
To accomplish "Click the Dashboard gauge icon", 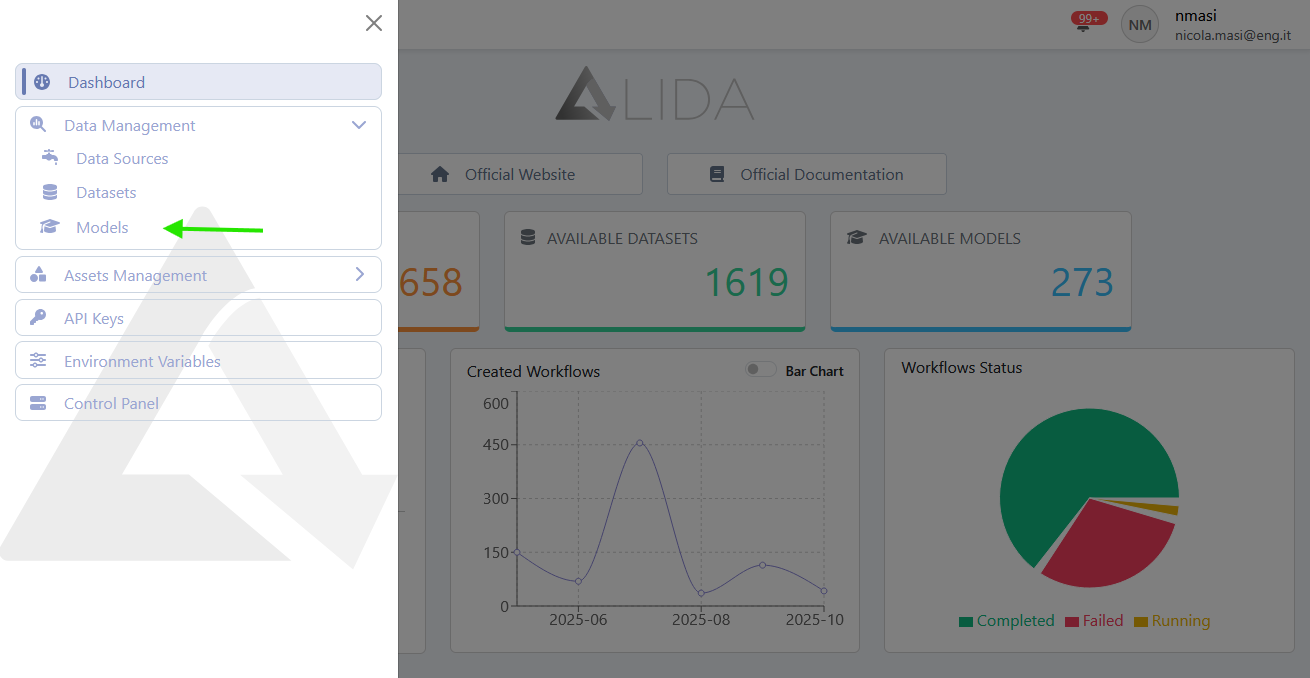I will 42,82.
